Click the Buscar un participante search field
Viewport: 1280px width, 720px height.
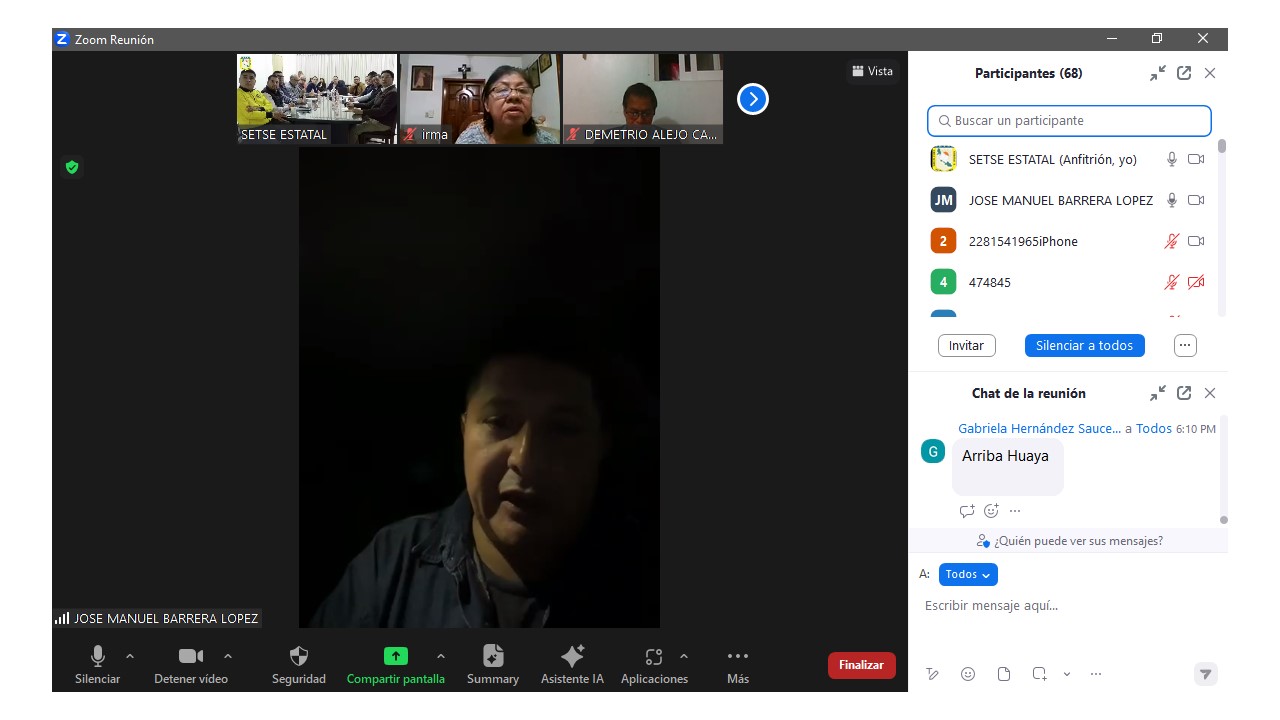1069,121
